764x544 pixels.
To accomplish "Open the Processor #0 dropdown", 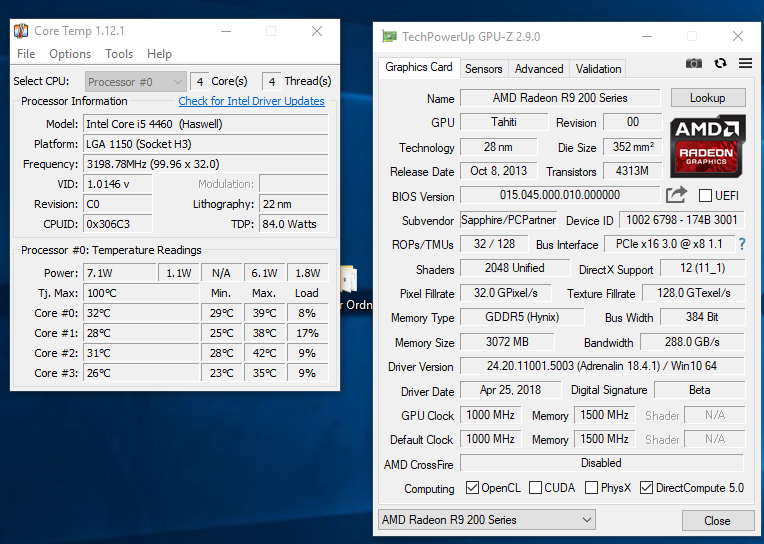I will [135, 81].
